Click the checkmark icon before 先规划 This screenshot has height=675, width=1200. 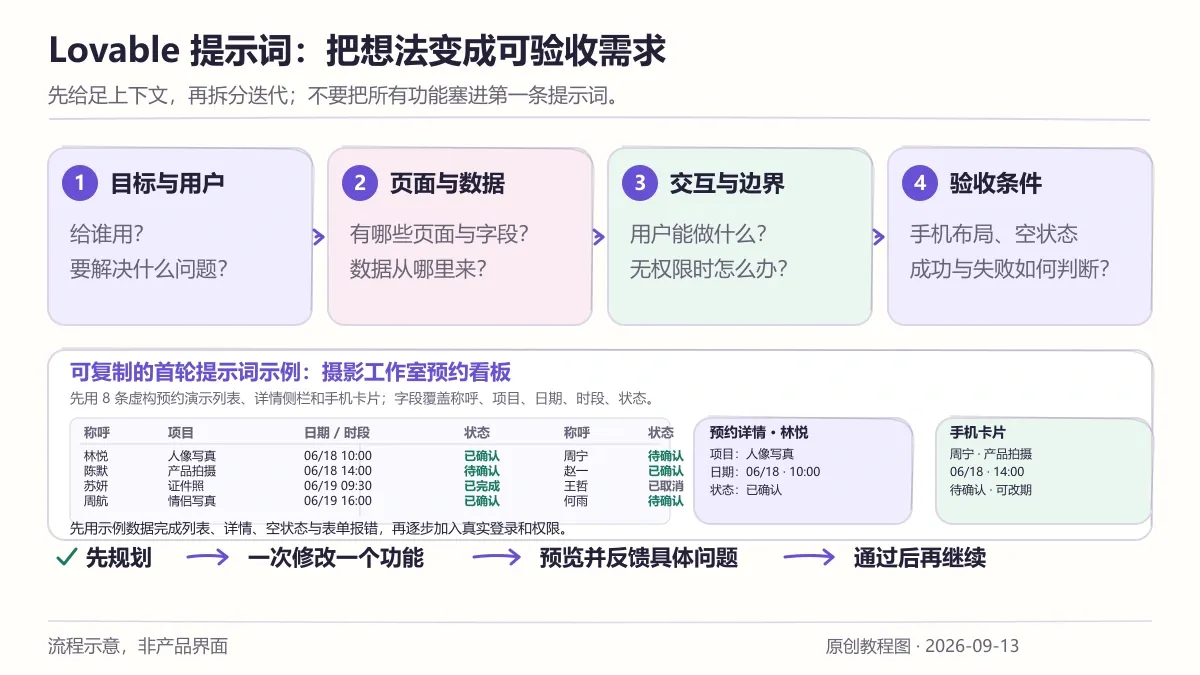click(66, 558)
